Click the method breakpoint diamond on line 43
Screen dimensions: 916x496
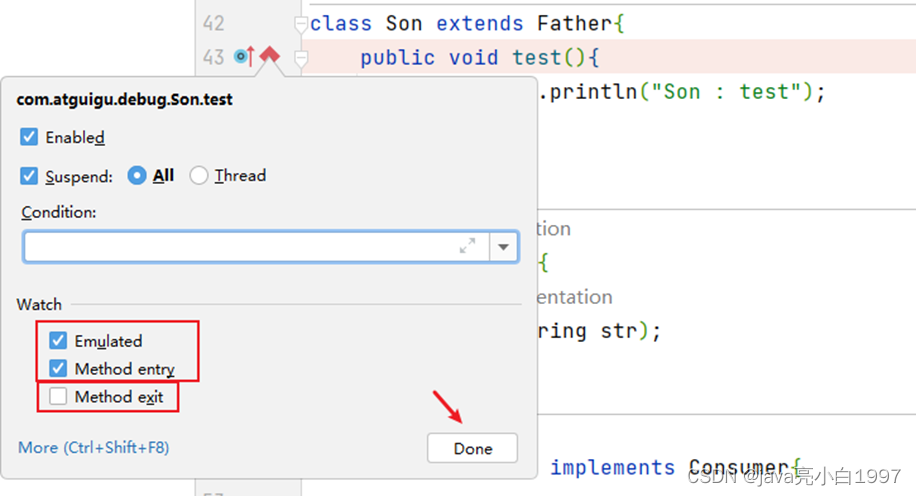click(269, 55)
